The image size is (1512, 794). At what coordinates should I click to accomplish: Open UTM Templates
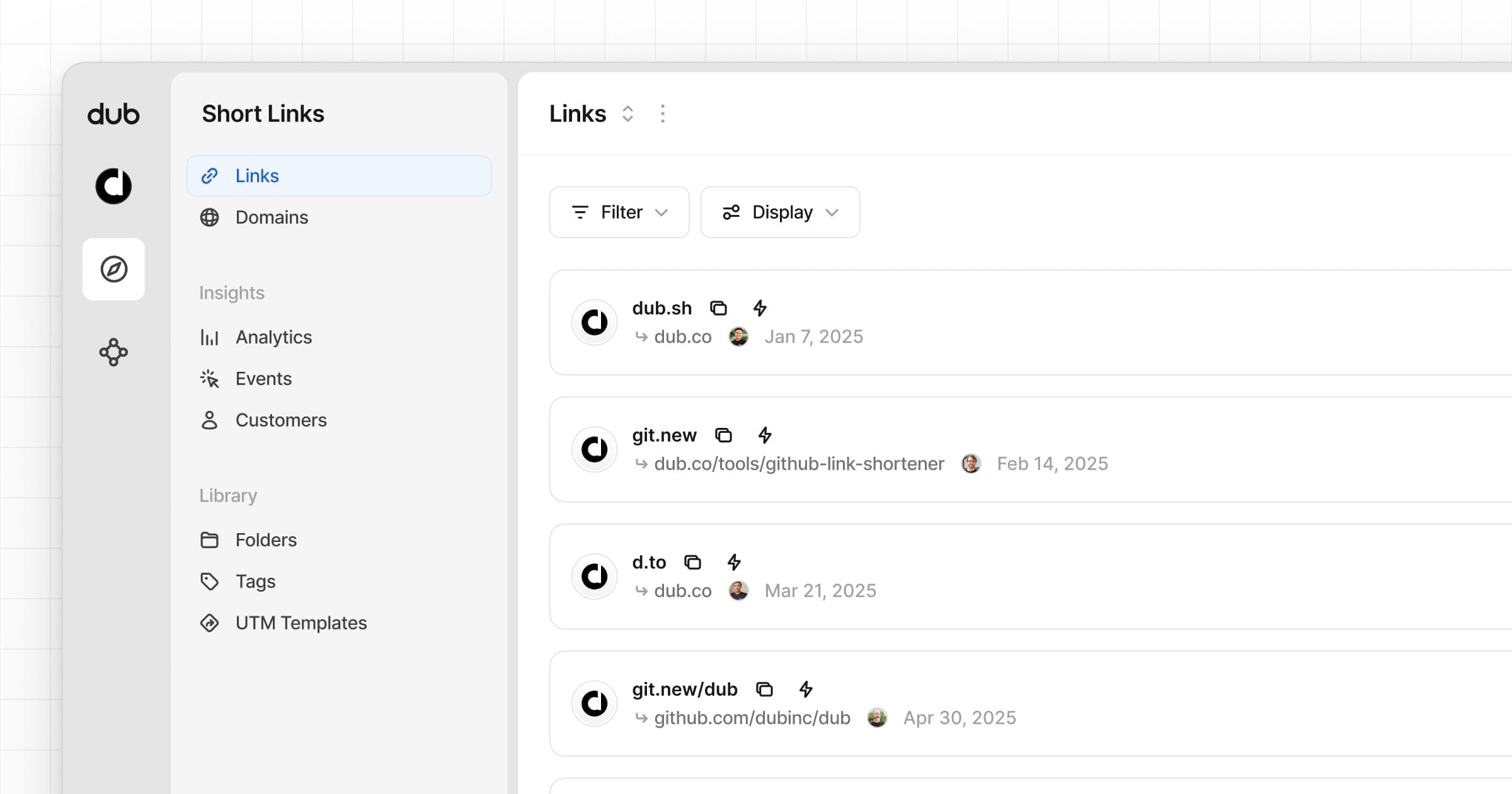click(x=301, y=623)
